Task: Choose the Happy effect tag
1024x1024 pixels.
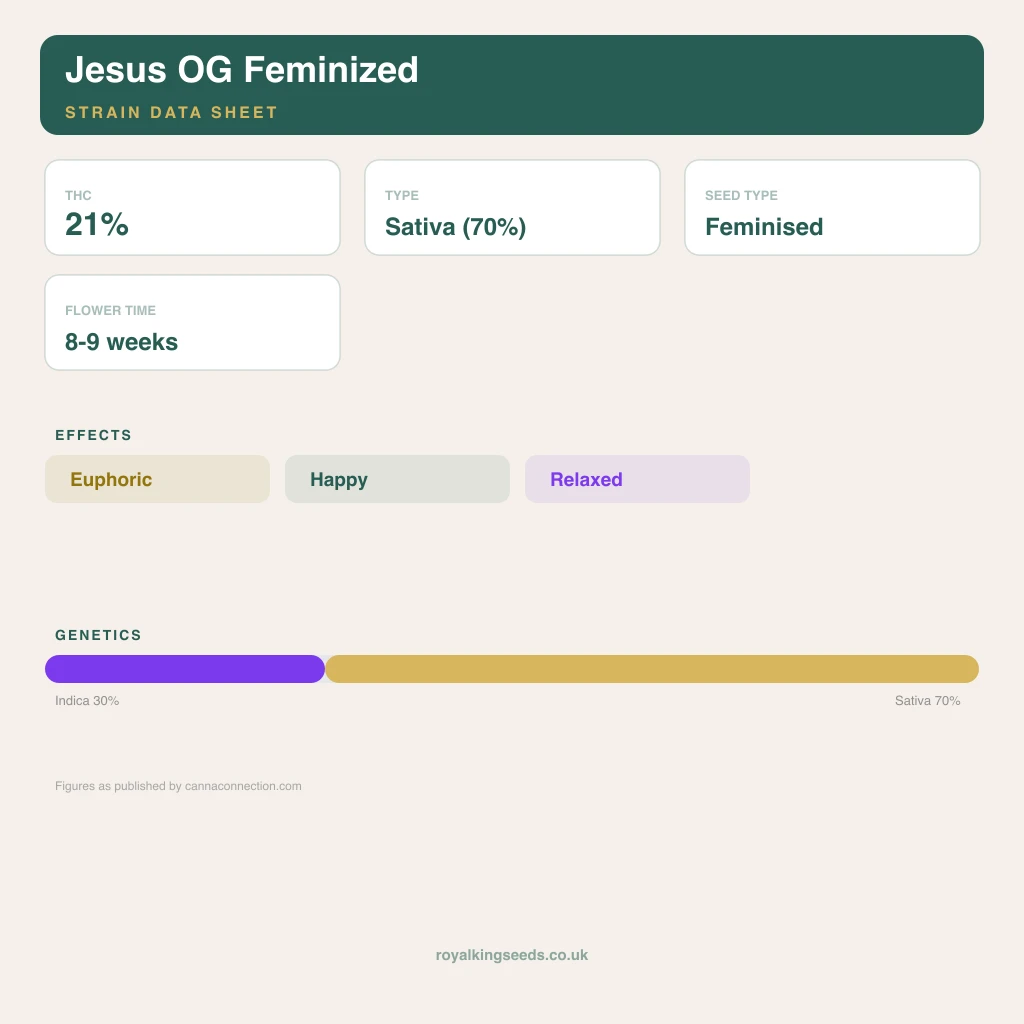Action: pos(397,479)
